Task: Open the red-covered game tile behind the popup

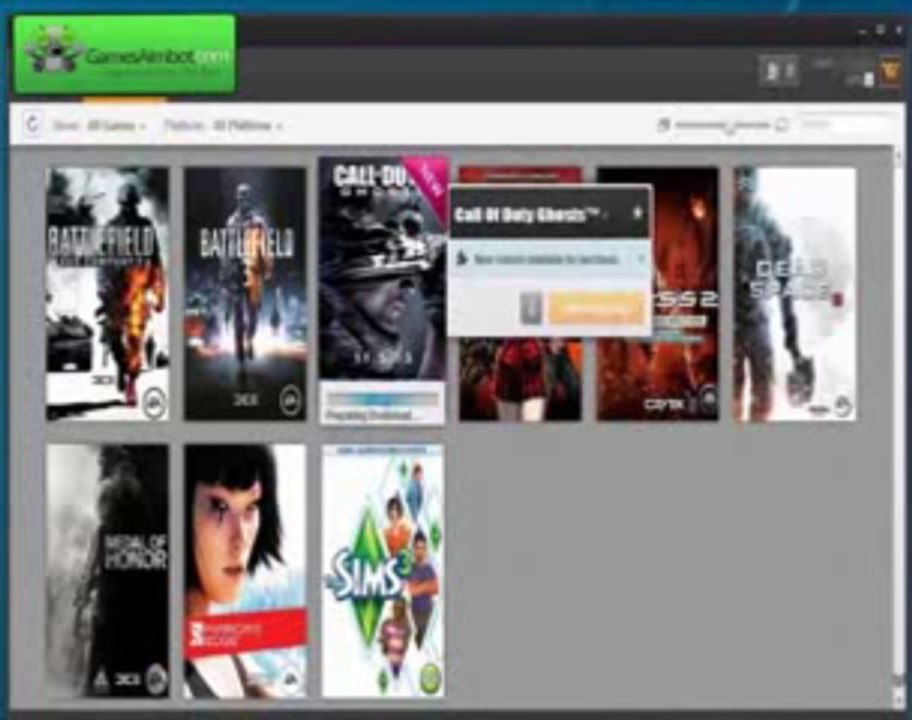Action: tap(520, 378)
